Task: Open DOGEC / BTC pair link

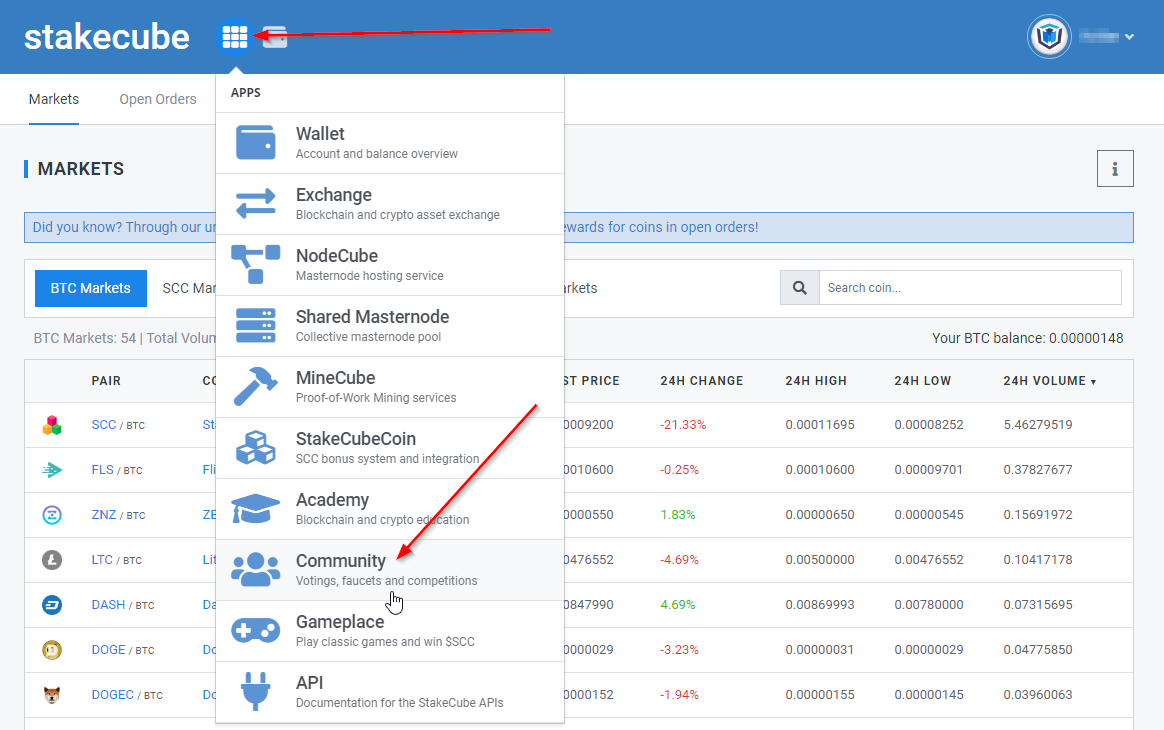Action: point(127,694)
